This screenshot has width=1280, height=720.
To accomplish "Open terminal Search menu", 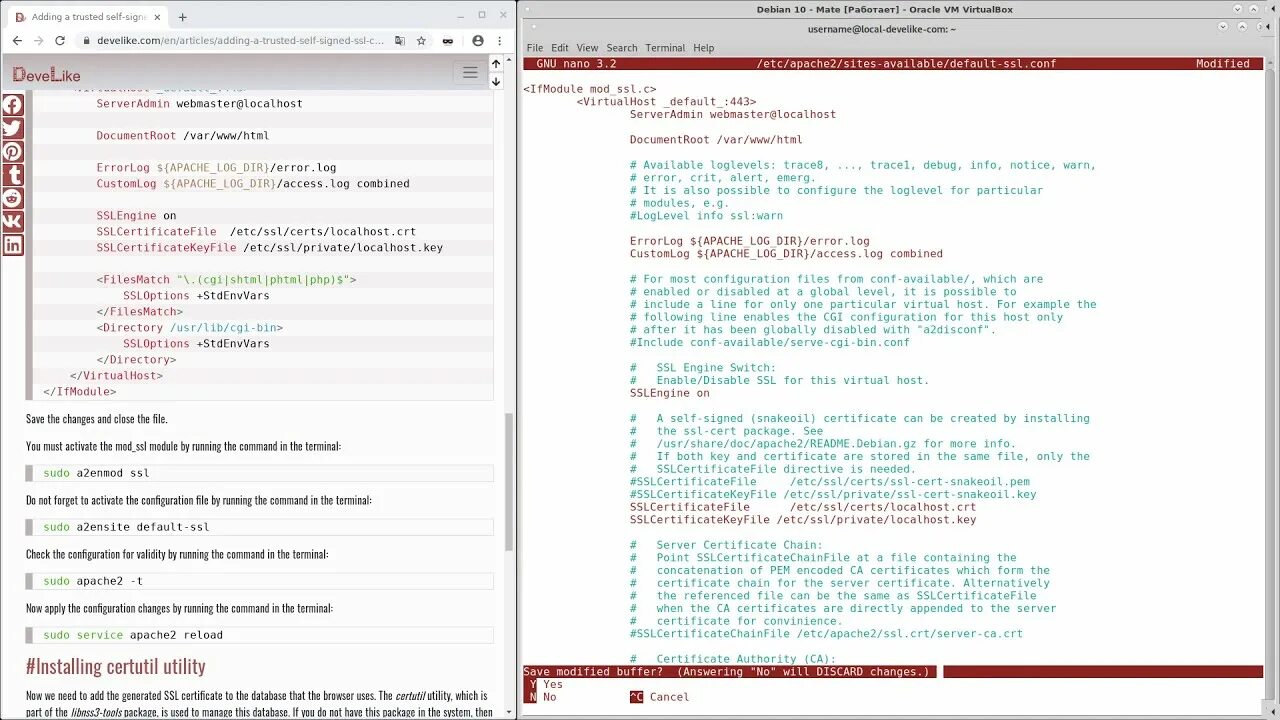I will pos(622,48).
